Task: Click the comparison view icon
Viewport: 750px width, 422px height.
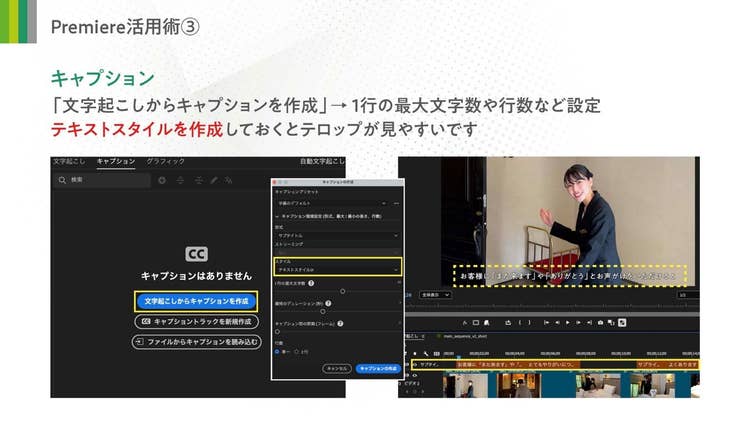Action: tap(611, 323)
